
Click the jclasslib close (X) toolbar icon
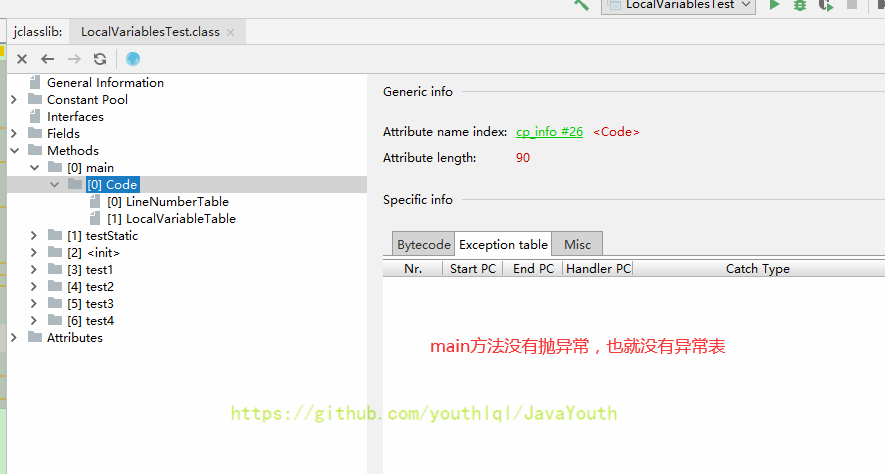pyautogui.click(x=22, y=59)
